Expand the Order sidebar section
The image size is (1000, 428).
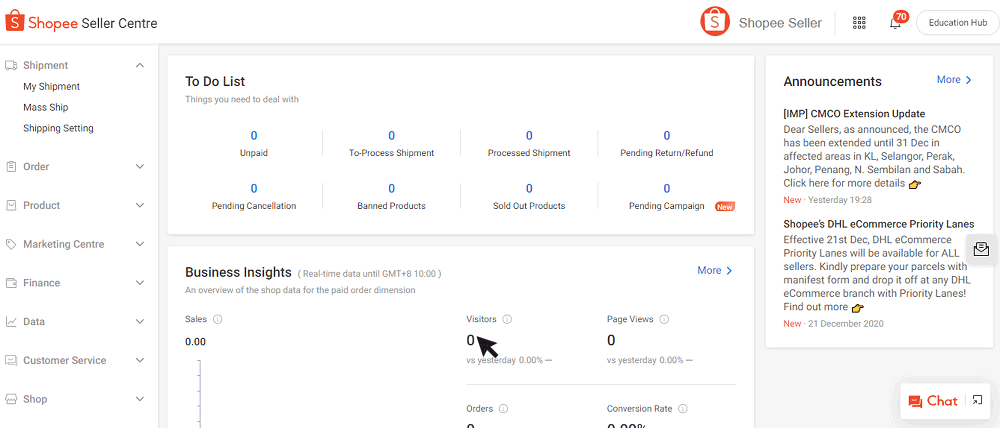pyautogui.click(x=140, y=167)
